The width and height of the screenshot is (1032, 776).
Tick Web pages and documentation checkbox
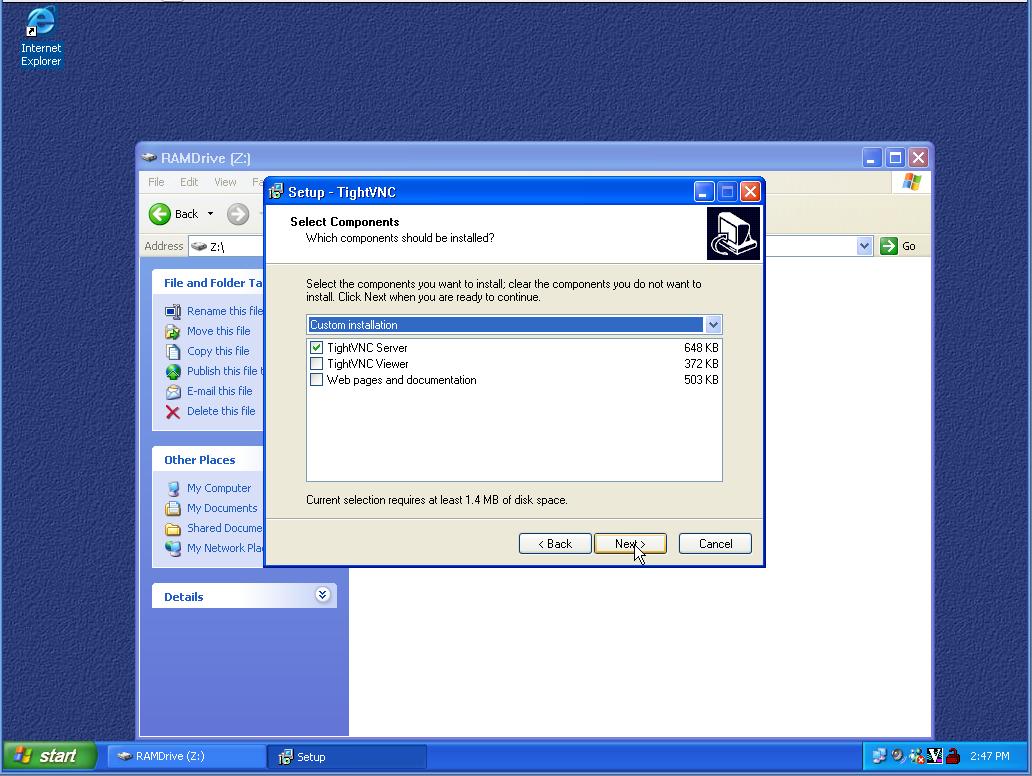coord(316,380)
